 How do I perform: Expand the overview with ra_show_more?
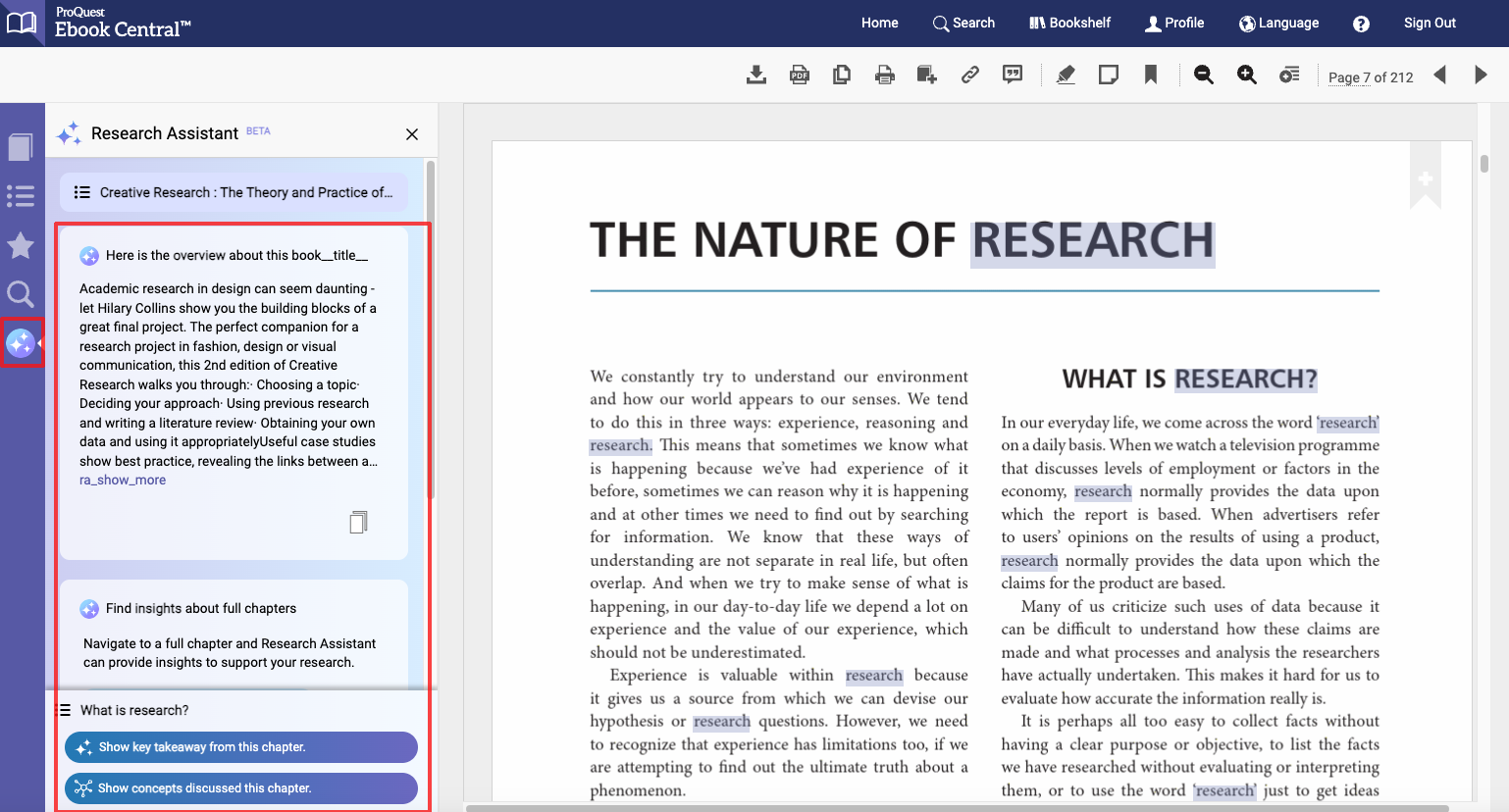(123, 481)
